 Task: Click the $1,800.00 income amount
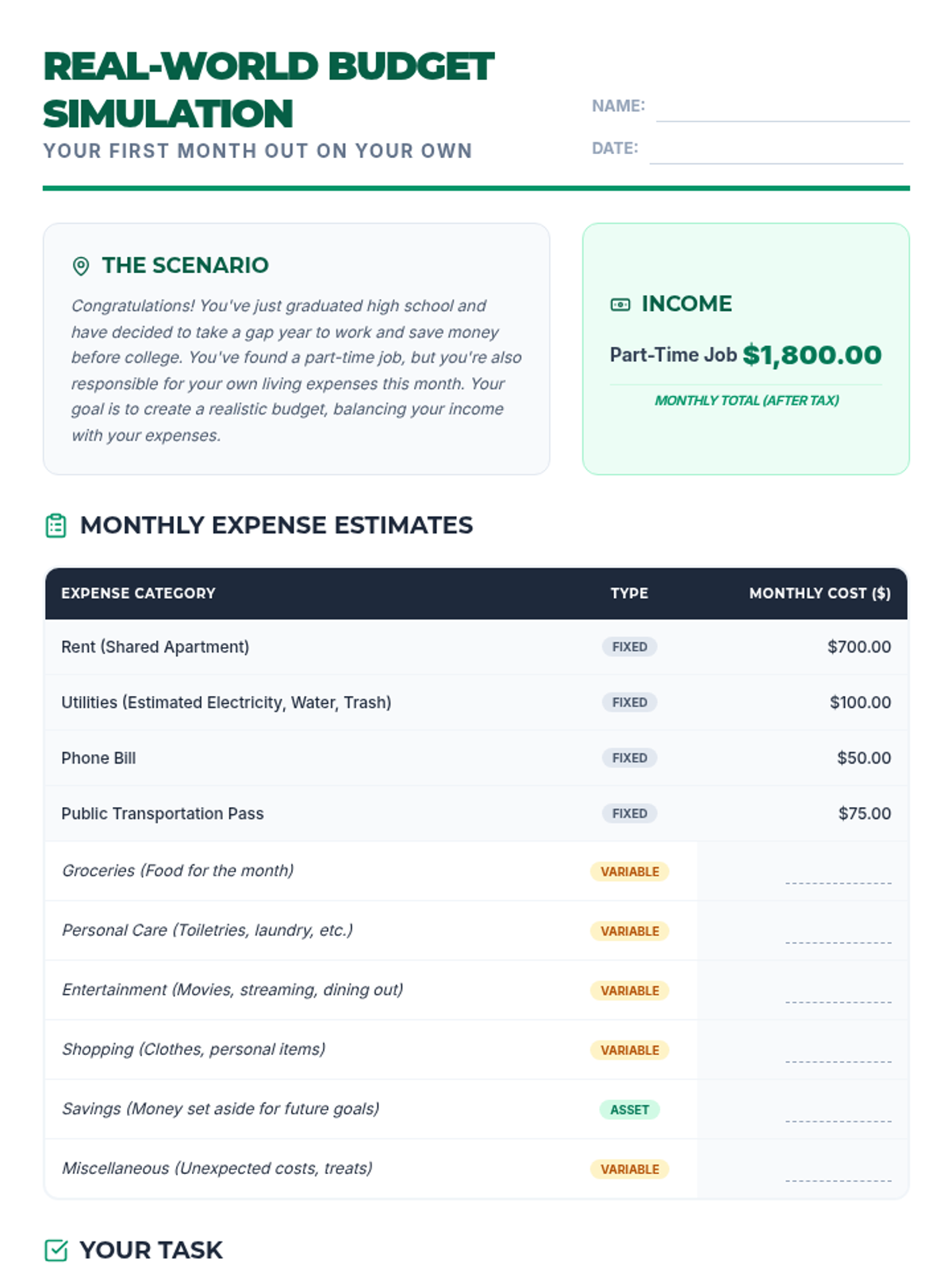(812, 355)
